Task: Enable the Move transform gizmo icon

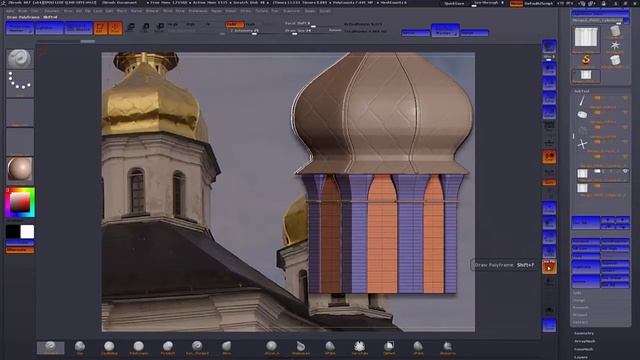Action: click(131, 28)
